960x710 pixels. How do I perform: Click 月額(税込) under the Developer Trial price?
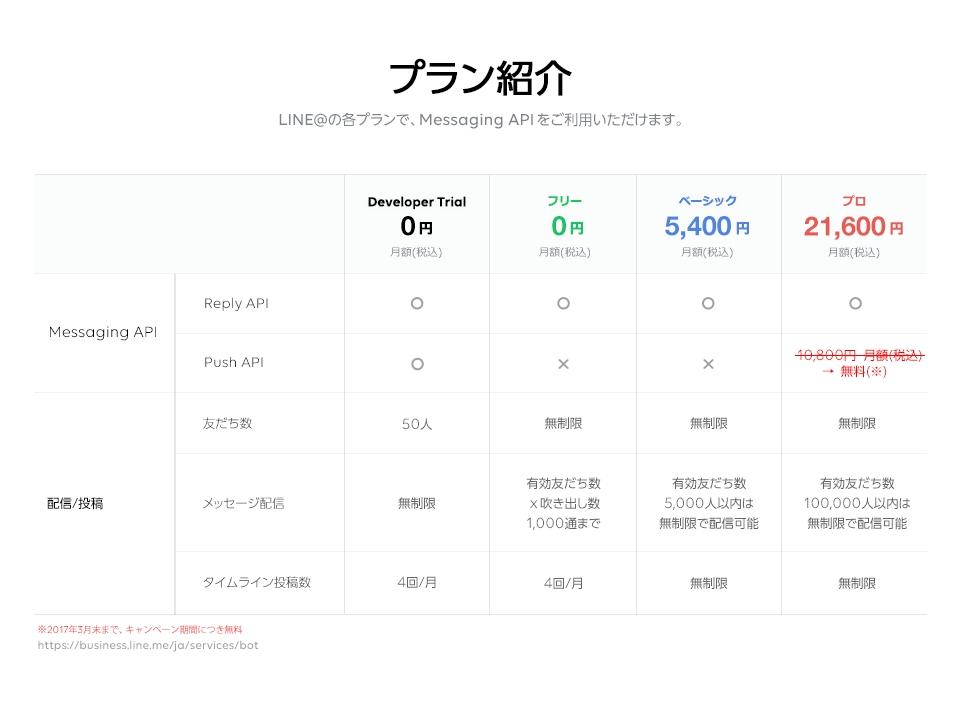pos(416,252)
